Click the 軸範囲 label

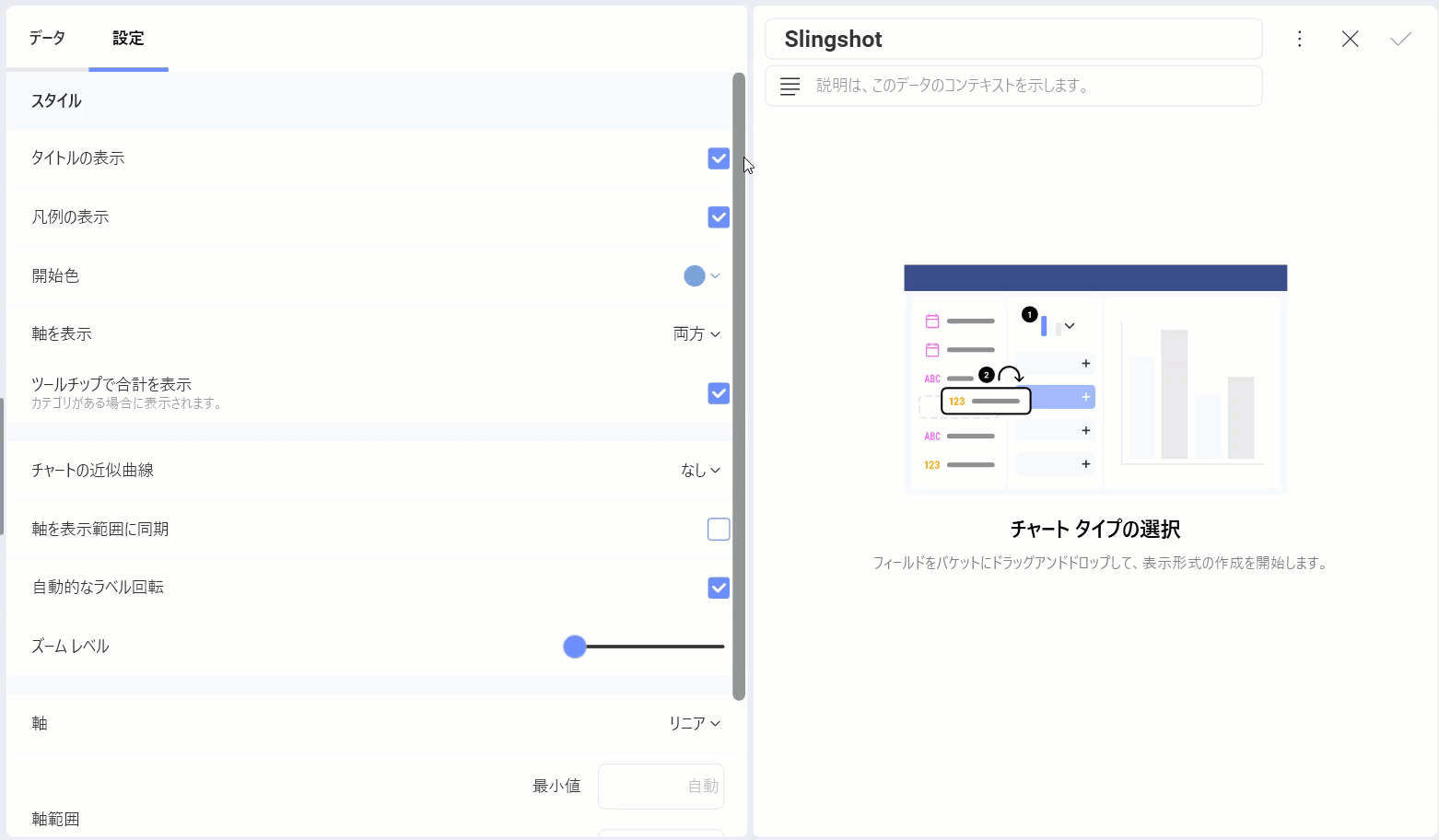tap(55, 819)
